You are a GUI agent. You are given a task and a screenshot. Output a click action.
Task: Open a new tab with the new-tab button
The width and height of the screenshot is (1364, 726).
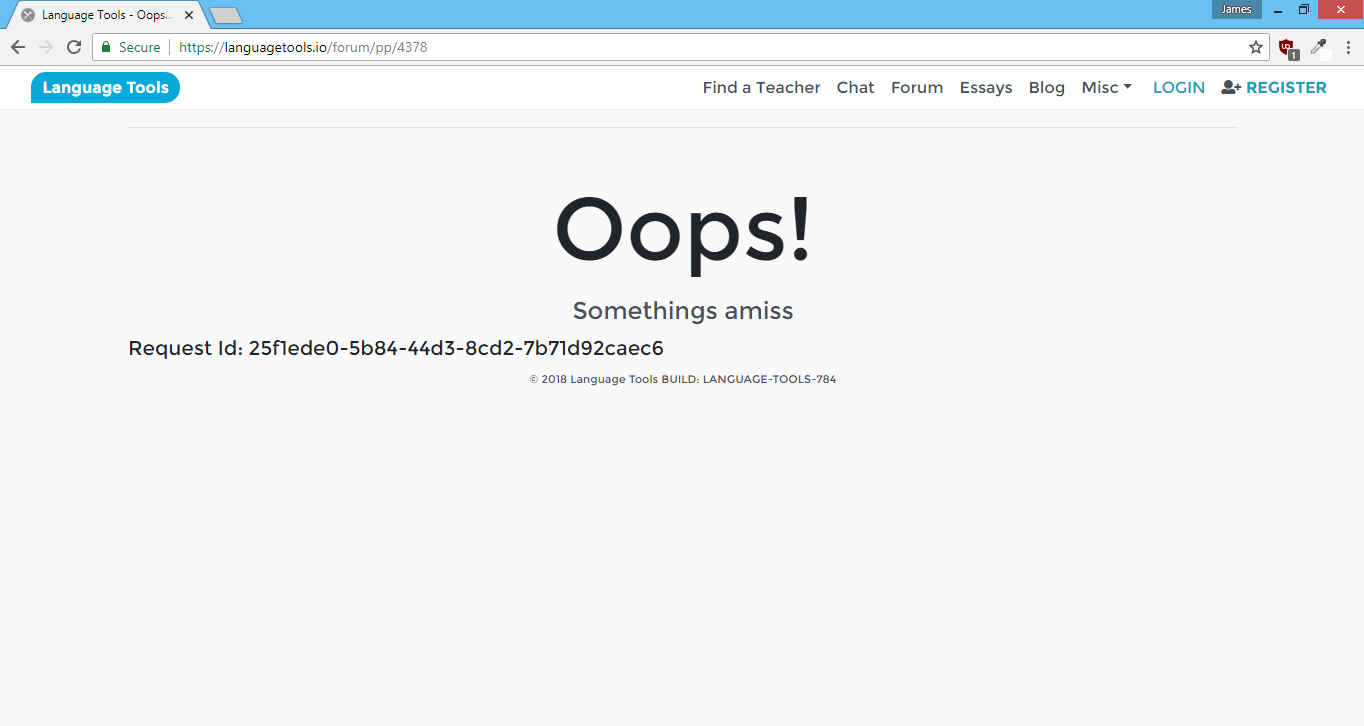[x=226, y=15]
